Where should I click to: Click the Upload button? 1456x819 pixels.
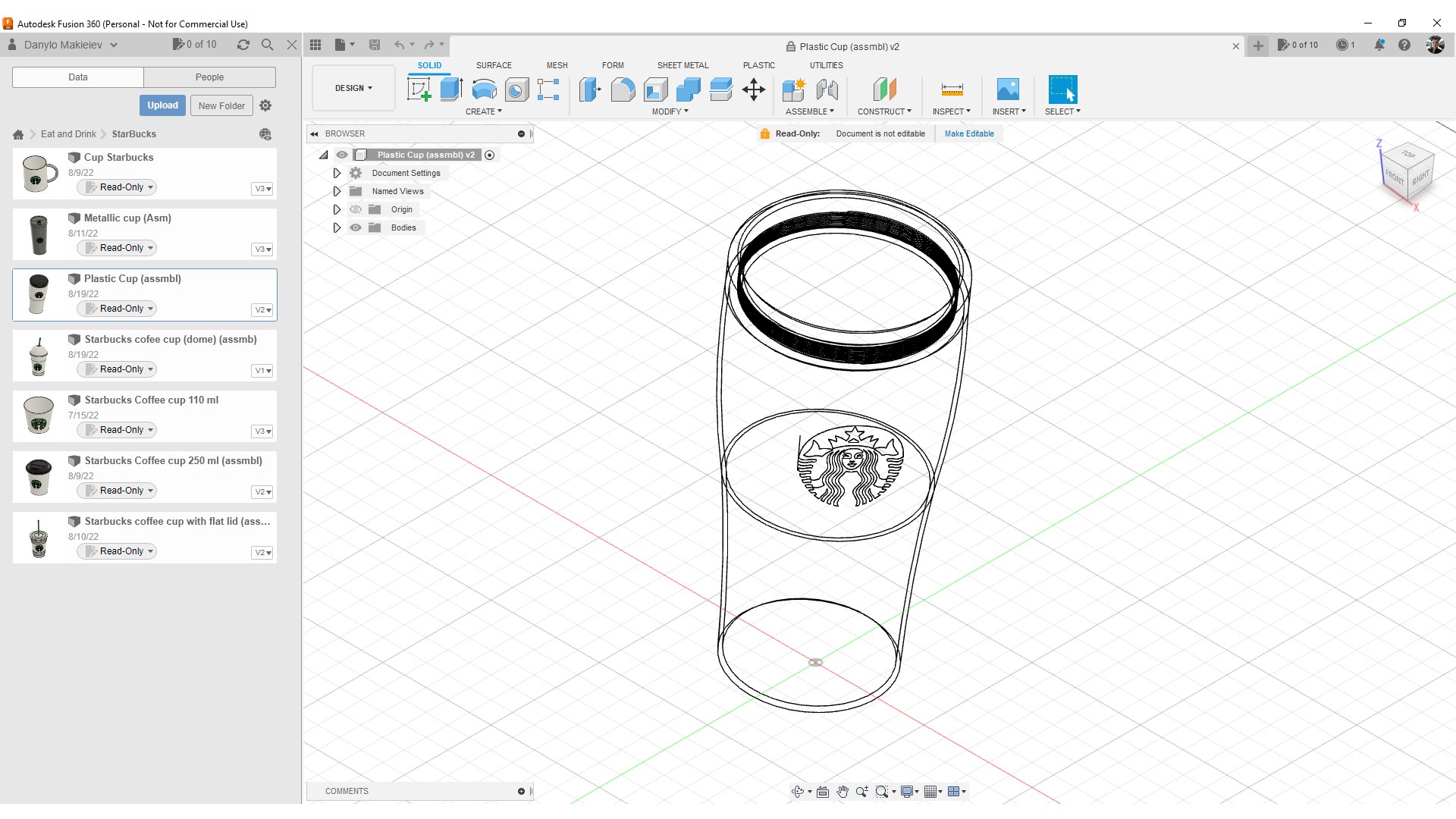click(162, 105)
